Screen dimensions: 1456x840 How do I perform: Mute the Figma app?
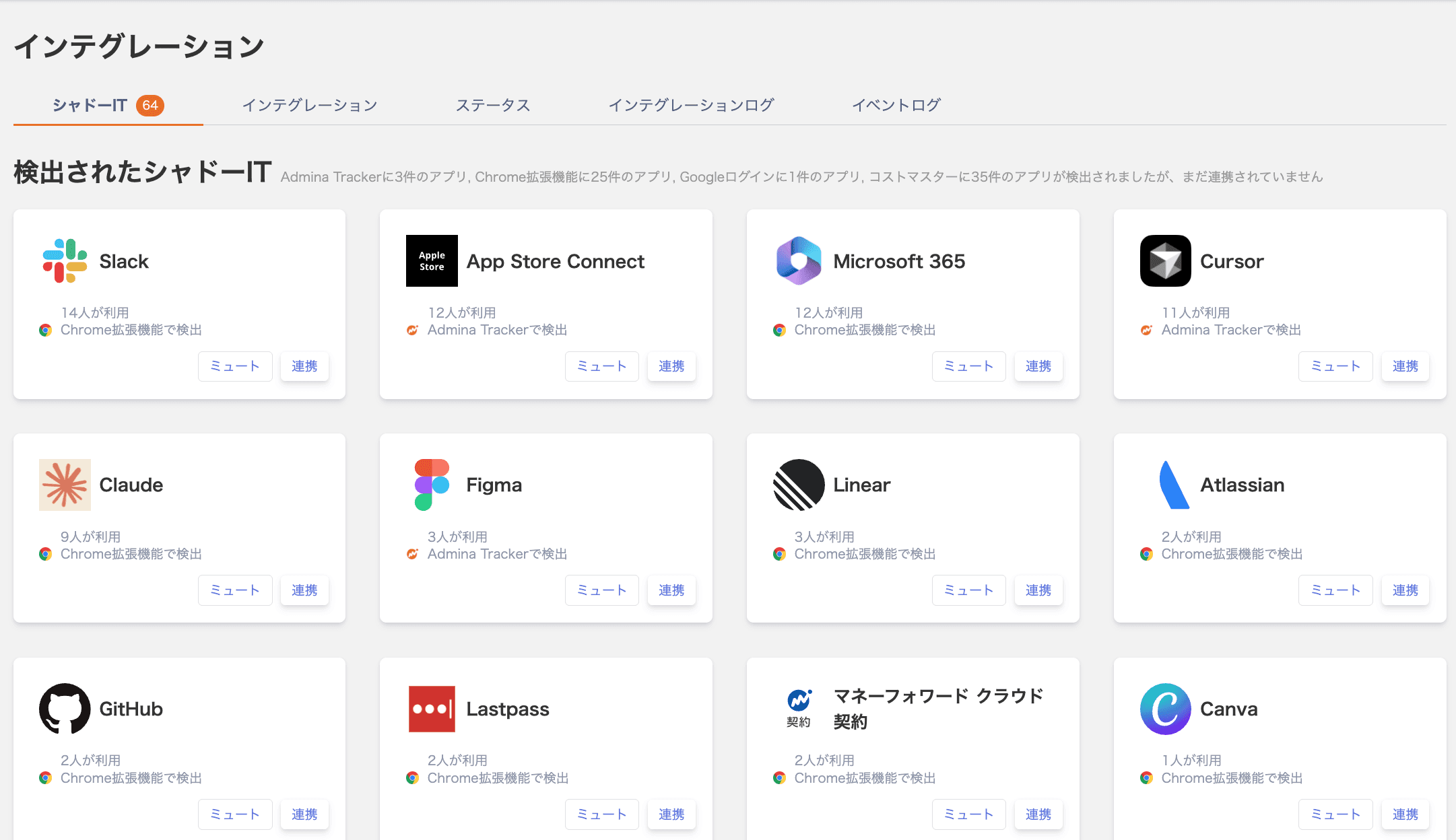click(x=602, y=590)
